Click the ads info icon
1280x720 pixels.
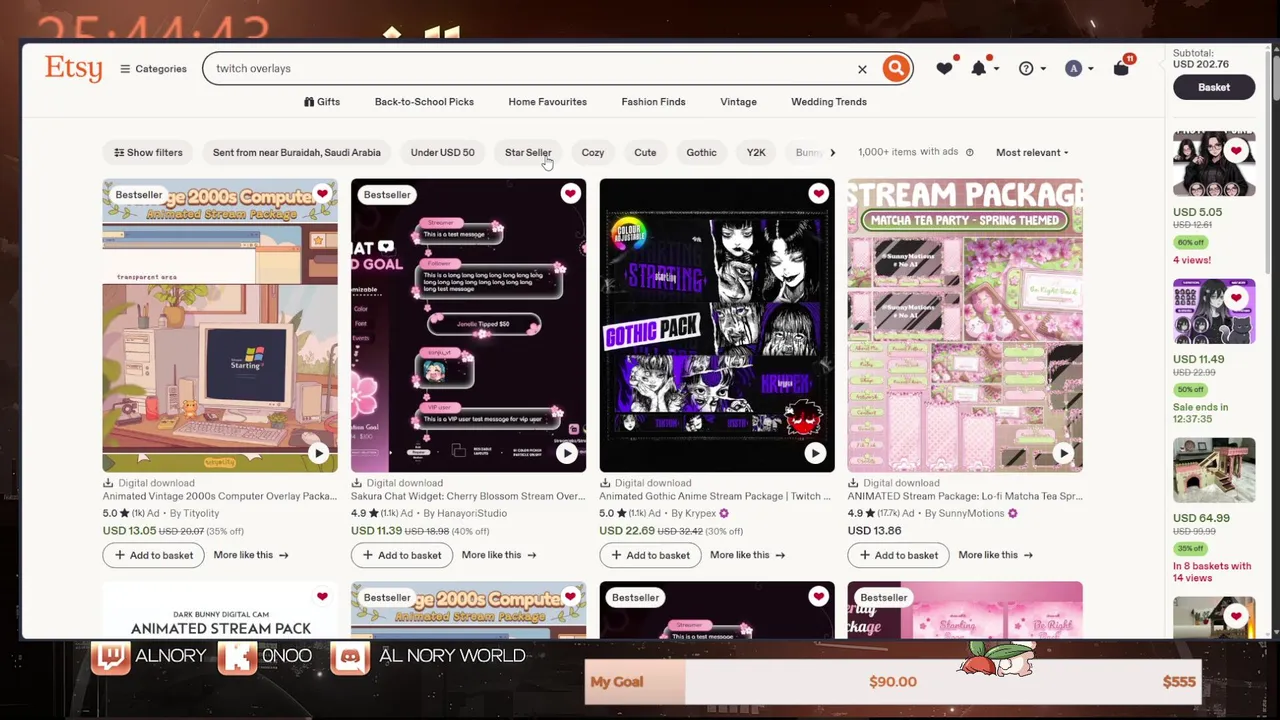[x=969, y=152]
